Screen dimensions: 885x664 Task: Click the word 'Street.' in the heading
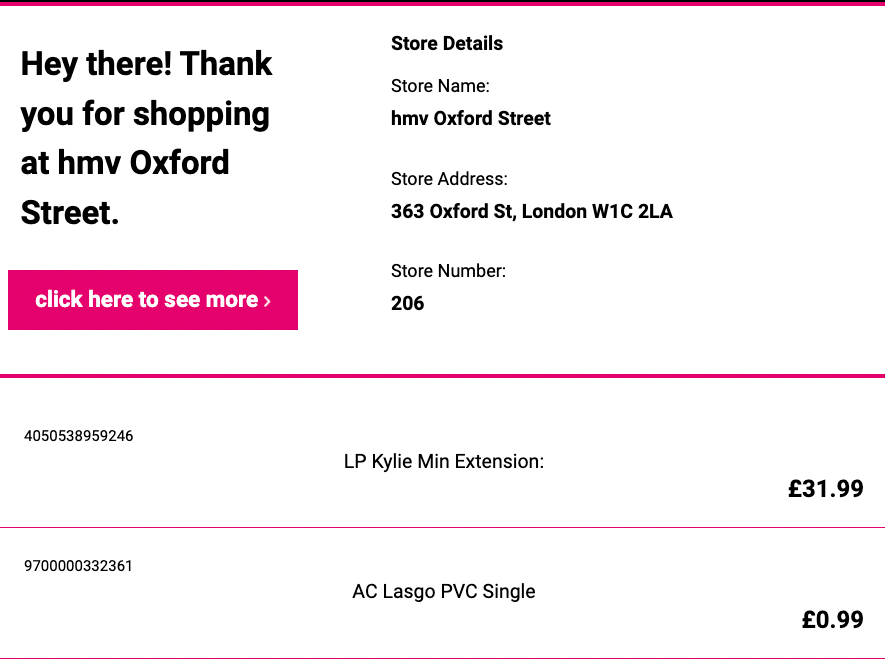pyautogui.click(x=70, y=213)
